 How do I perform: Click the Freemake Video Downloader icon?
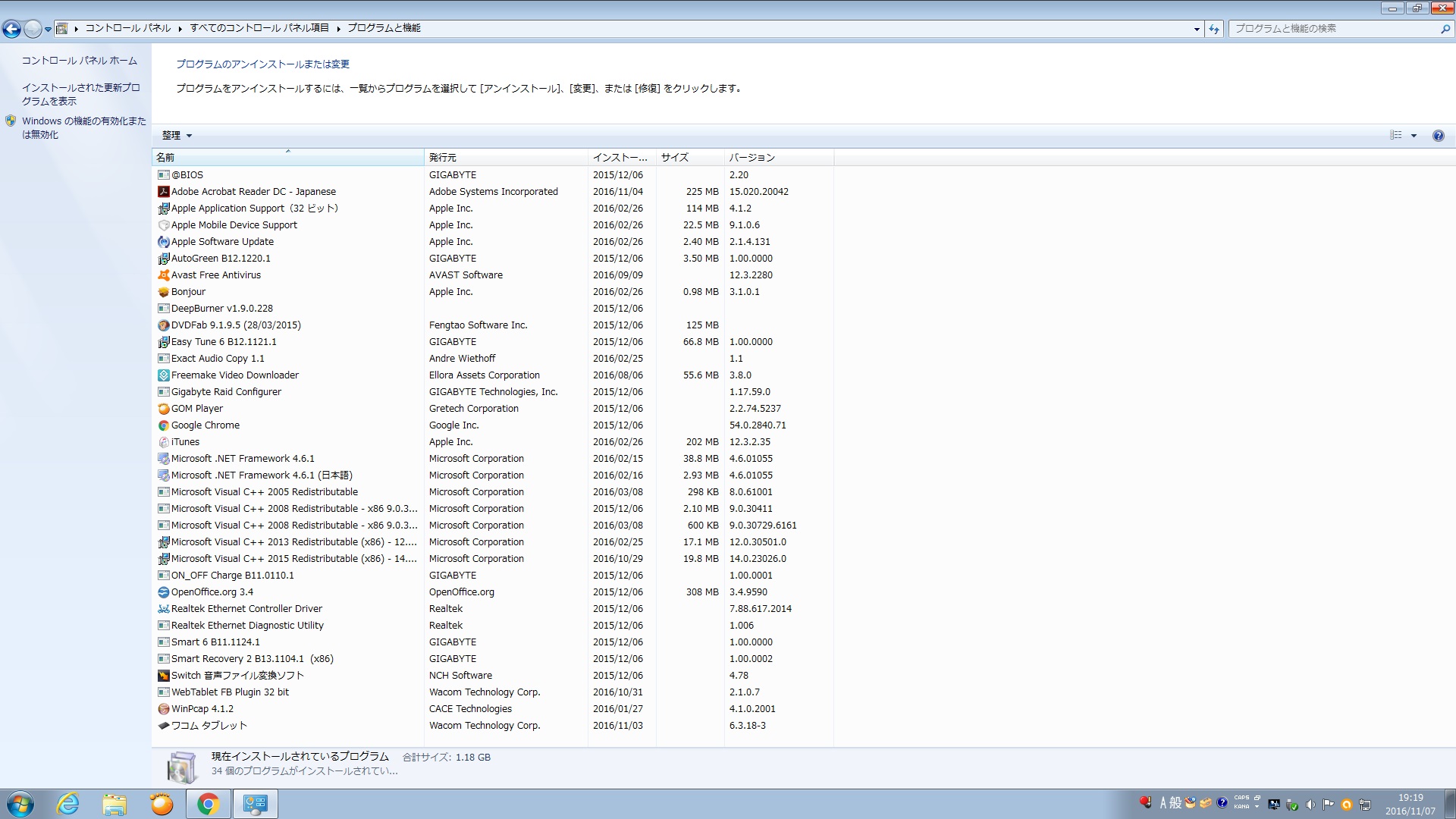163,375
